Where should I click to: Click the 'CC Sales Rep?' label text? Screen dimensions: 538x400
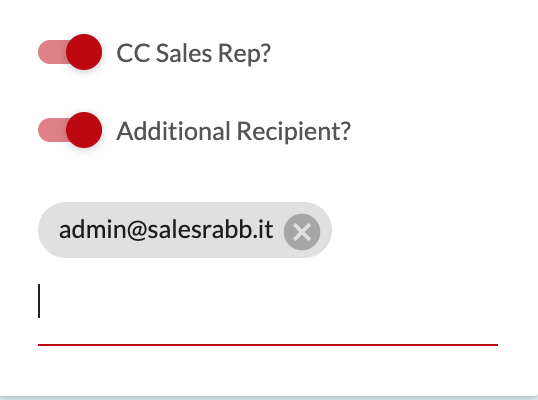pyautogui.click(x=194, y=54)
